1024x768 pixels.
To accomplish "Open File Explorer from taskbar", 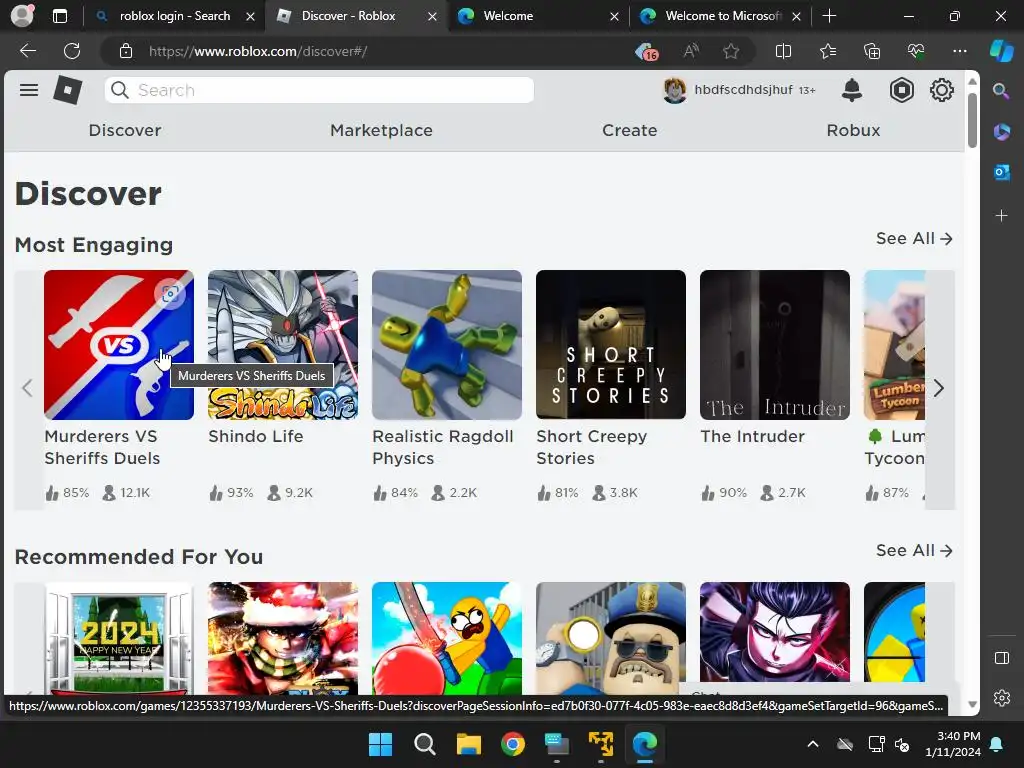I will pyautogui.click(x=468, y=744).
